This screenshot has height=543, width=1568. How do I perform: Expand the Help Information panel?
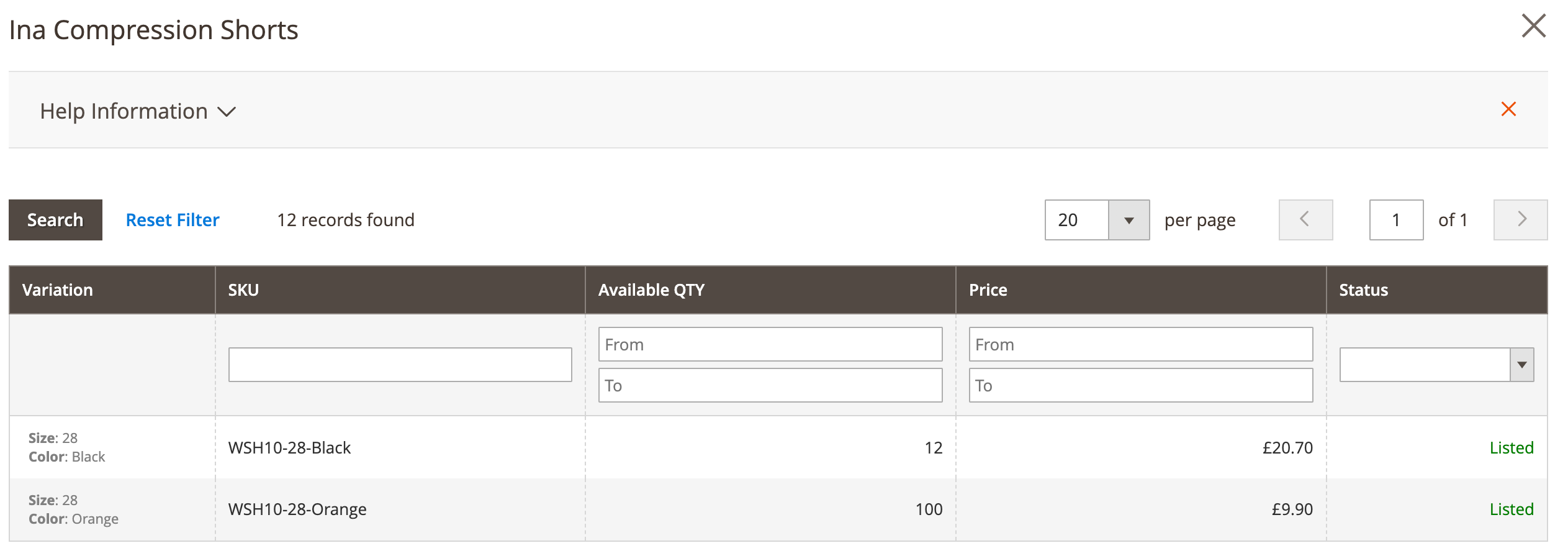(124, 111)
